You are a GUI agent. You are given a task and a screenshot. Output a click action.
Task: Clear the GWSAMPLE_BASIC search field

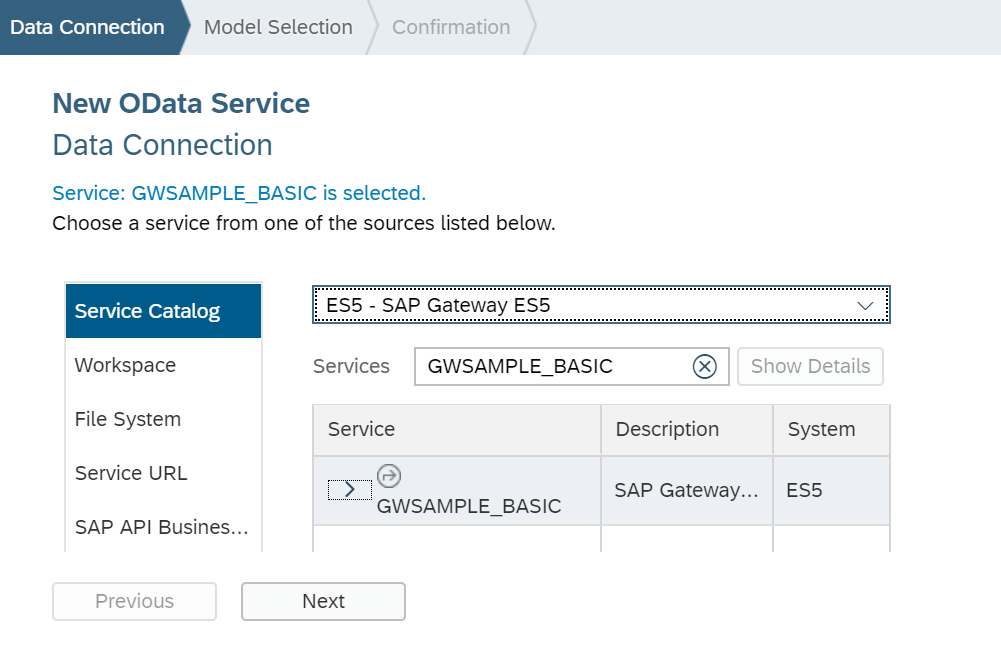point(705,366)
